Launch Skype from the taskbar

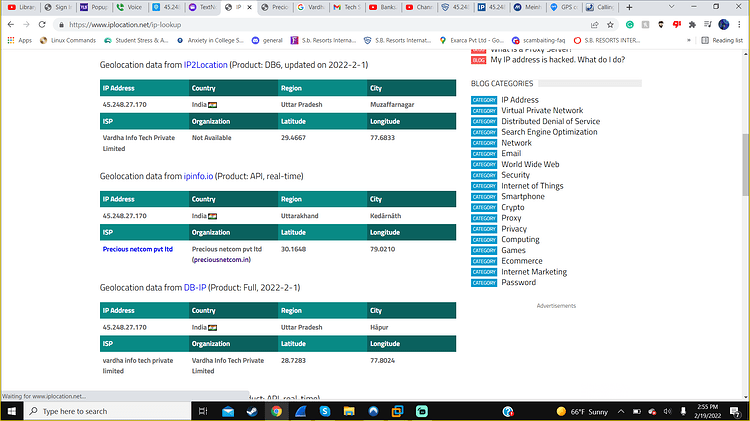(x=325, y=411)
